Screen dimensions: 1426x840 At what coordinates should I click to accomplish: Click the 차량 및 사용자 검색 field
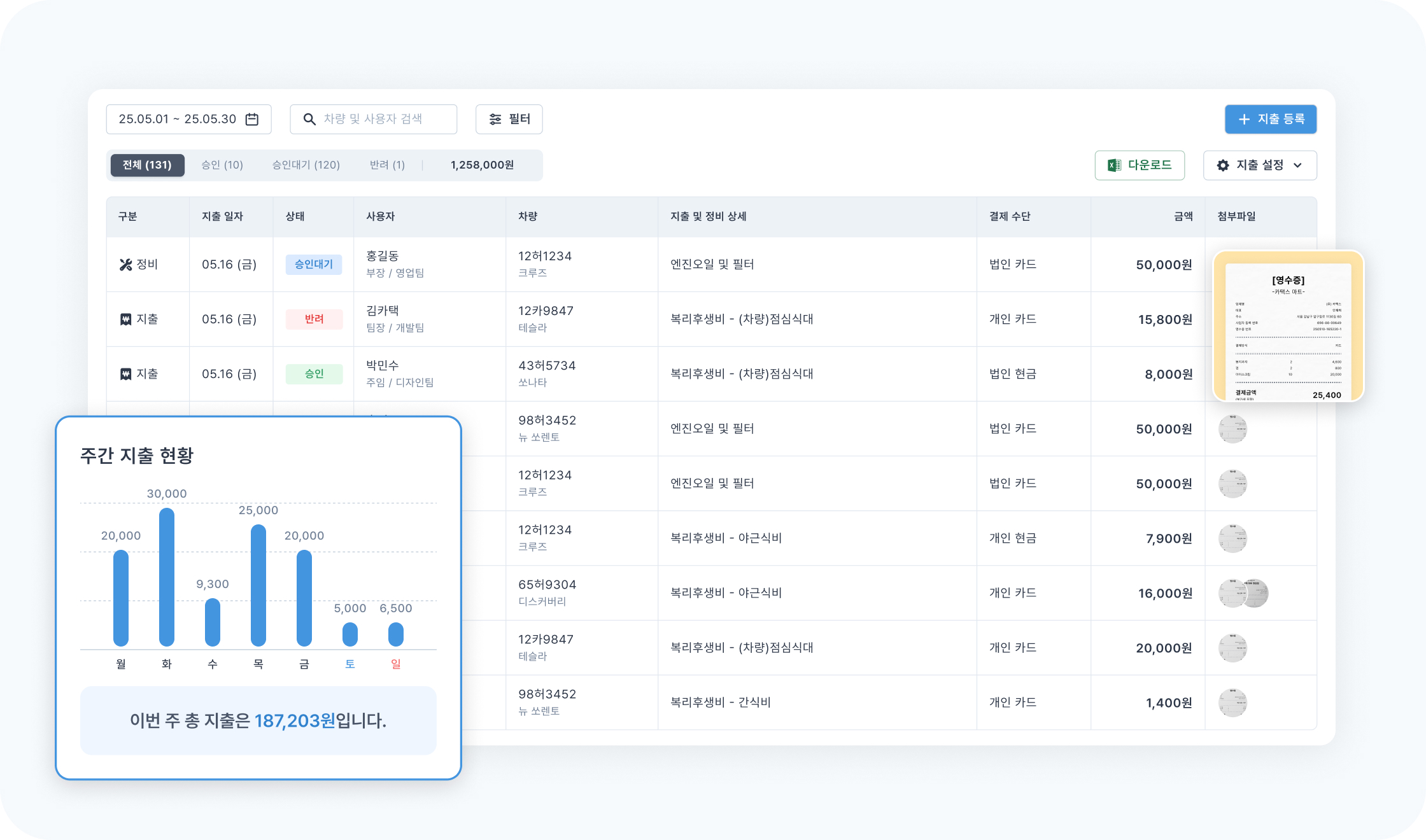(382, 119)
